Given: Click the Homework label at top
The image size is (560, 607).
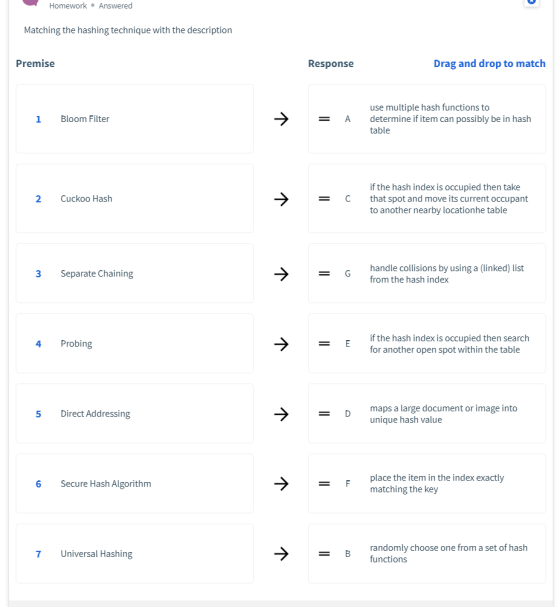Looking at the screenshot, I should 68,6.
